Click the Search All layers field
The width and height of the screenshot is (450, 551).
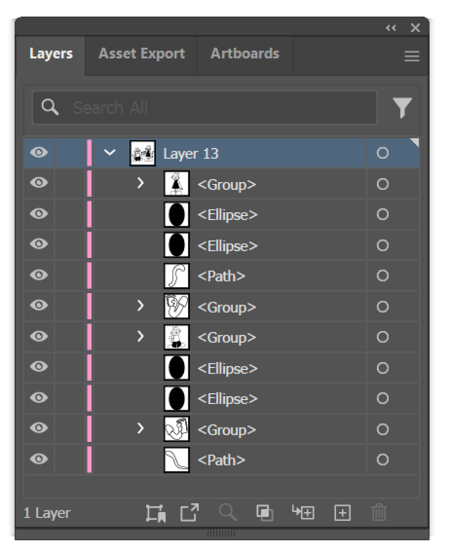tap(205, 108)
